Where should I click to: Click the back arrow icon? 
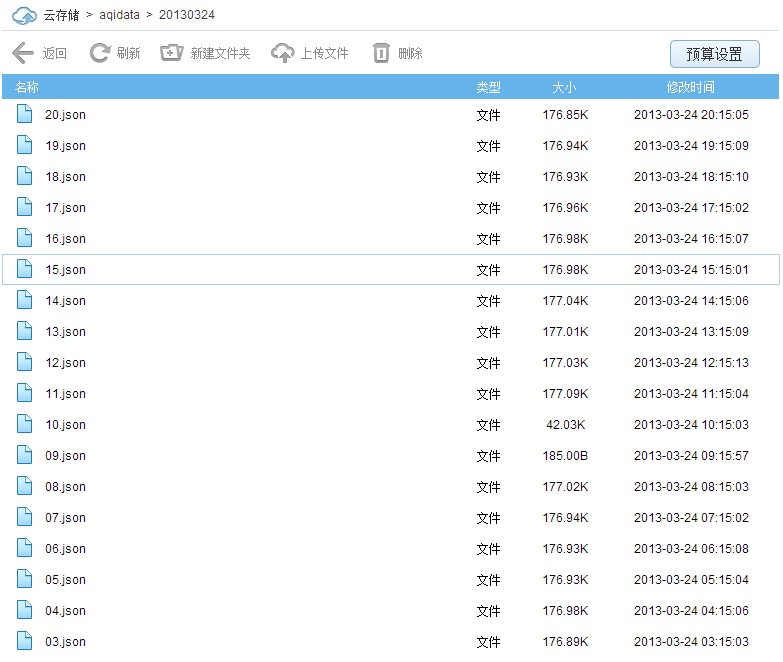point(23,53)
